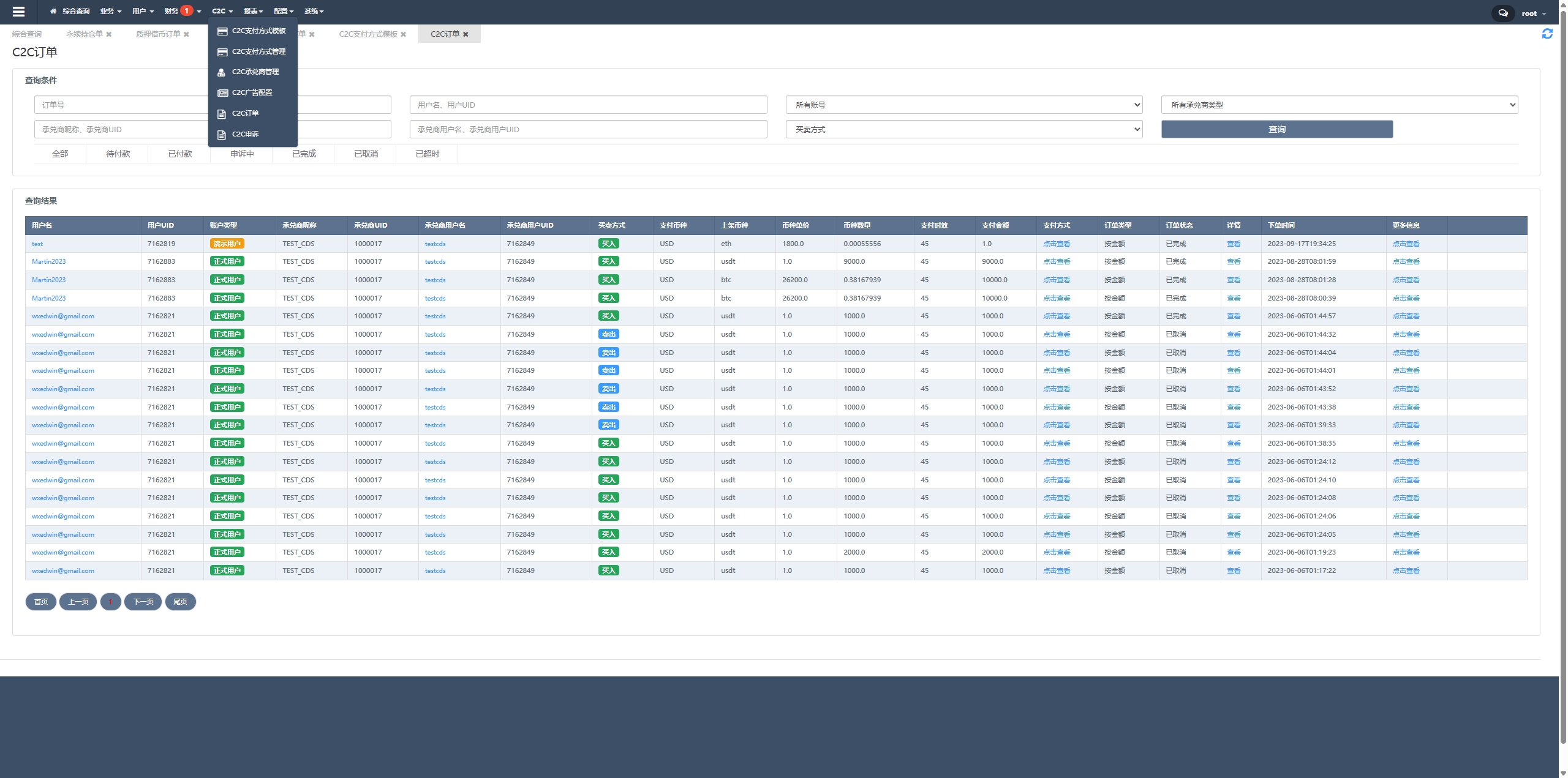
Task: Close the C2C支付方式模板 tab
Action: (x=404, y=34)
